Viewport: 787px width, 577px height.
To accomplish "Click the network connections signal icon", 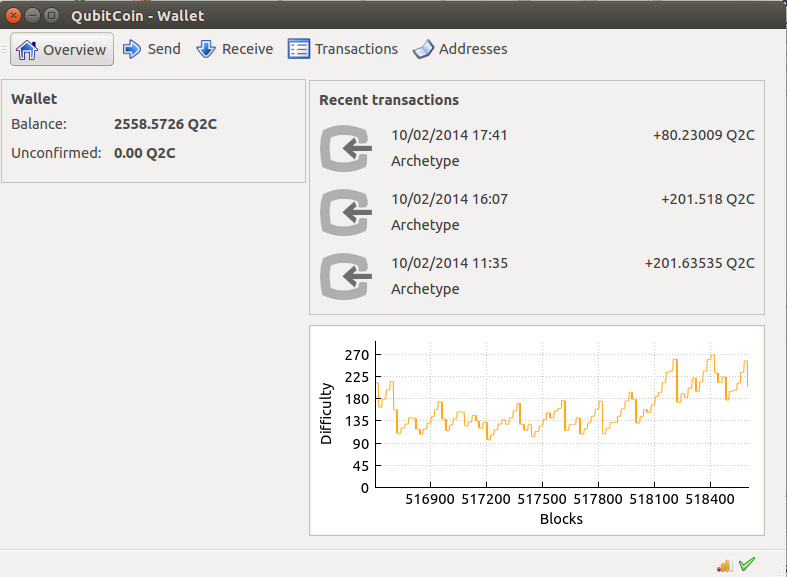I will [x=724, y=565].
